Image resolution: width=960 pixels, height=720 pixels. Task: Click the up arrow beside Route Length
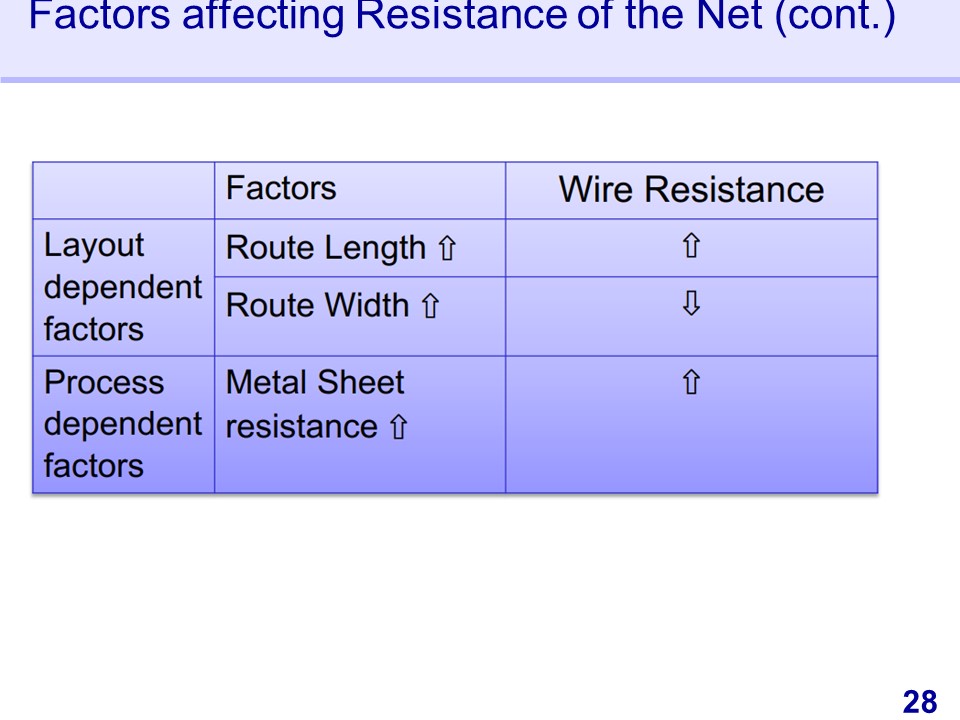click(447, 249)
